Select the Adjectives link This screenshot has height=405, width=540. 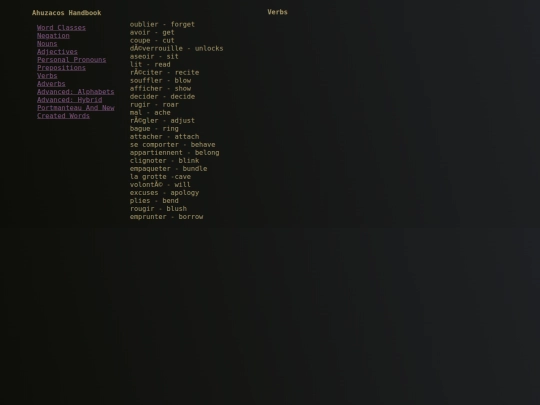point(57,52)
